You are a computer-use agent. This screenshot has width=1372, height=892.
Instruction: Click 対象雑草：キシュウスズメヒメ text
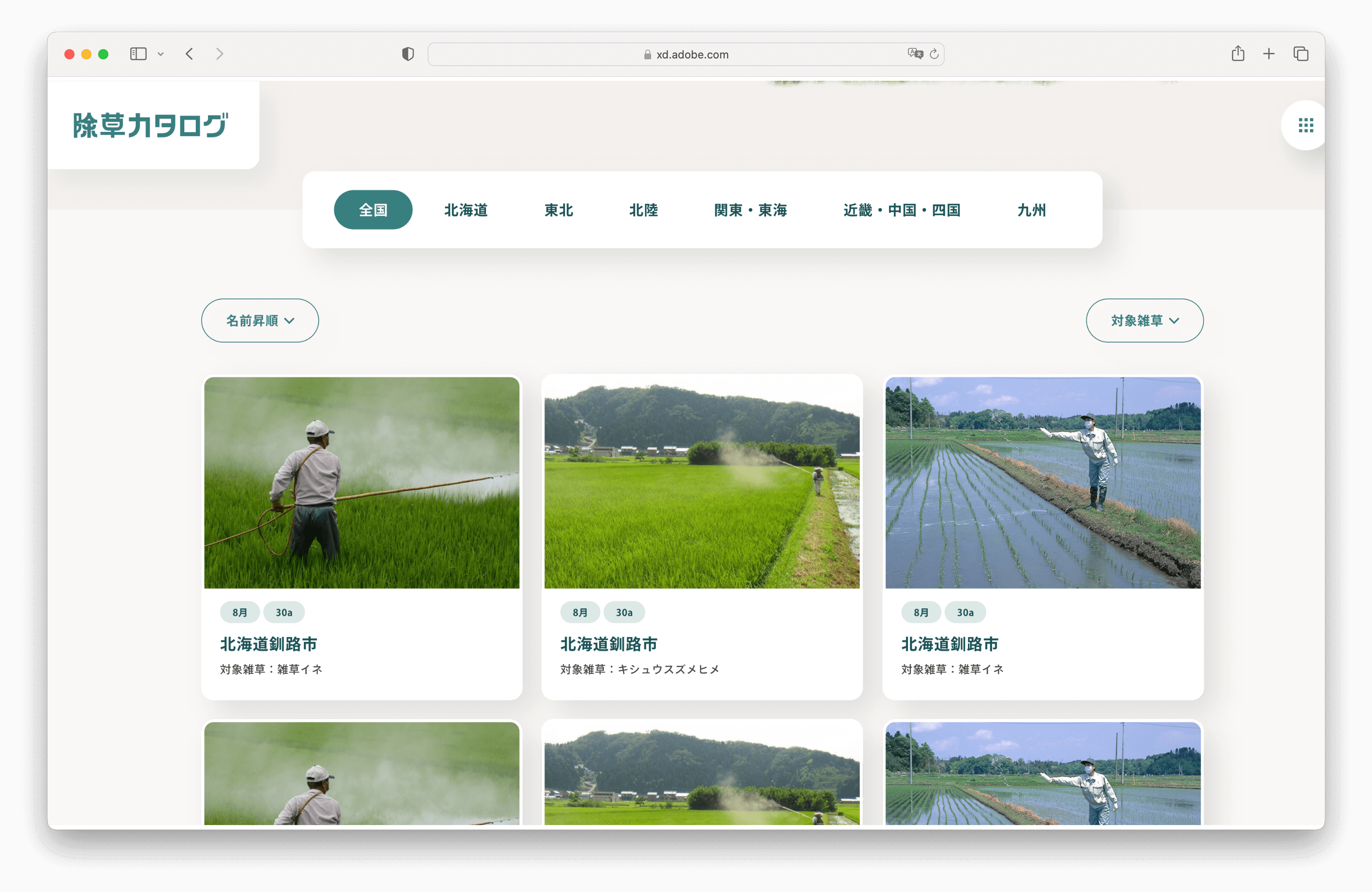641,669
